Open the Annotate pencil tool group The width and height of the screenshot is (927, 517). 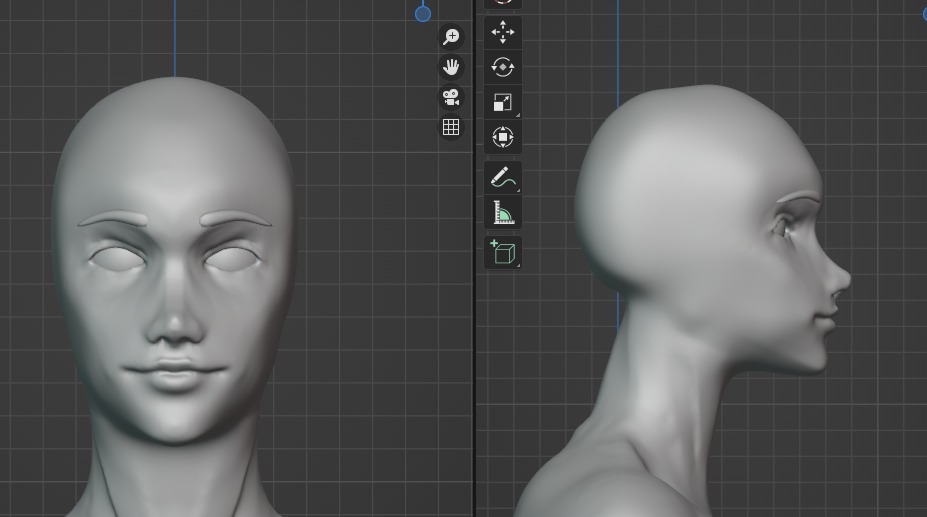click(x=503, y=178)
